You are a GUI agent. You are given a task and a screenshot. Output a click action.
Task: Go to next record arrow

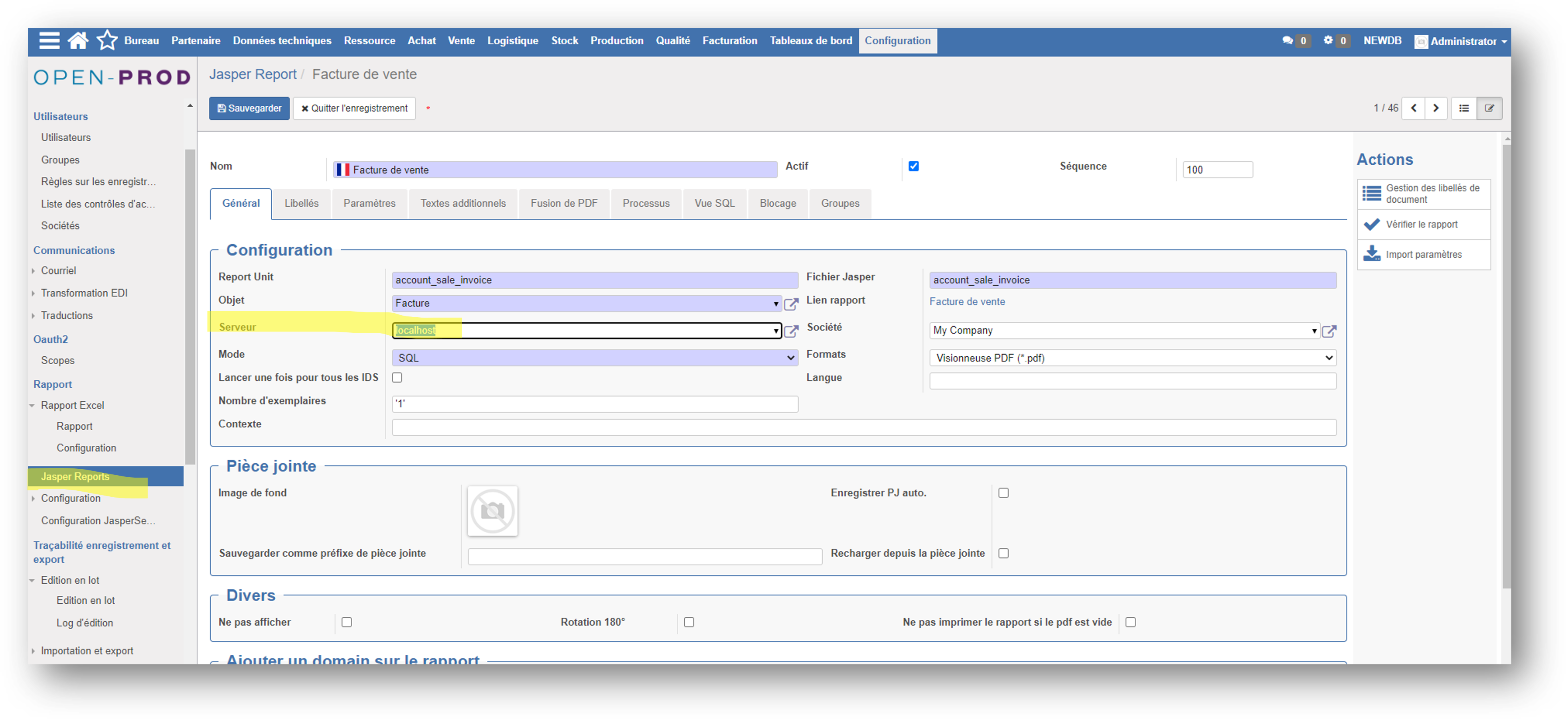coord(1435,108)
